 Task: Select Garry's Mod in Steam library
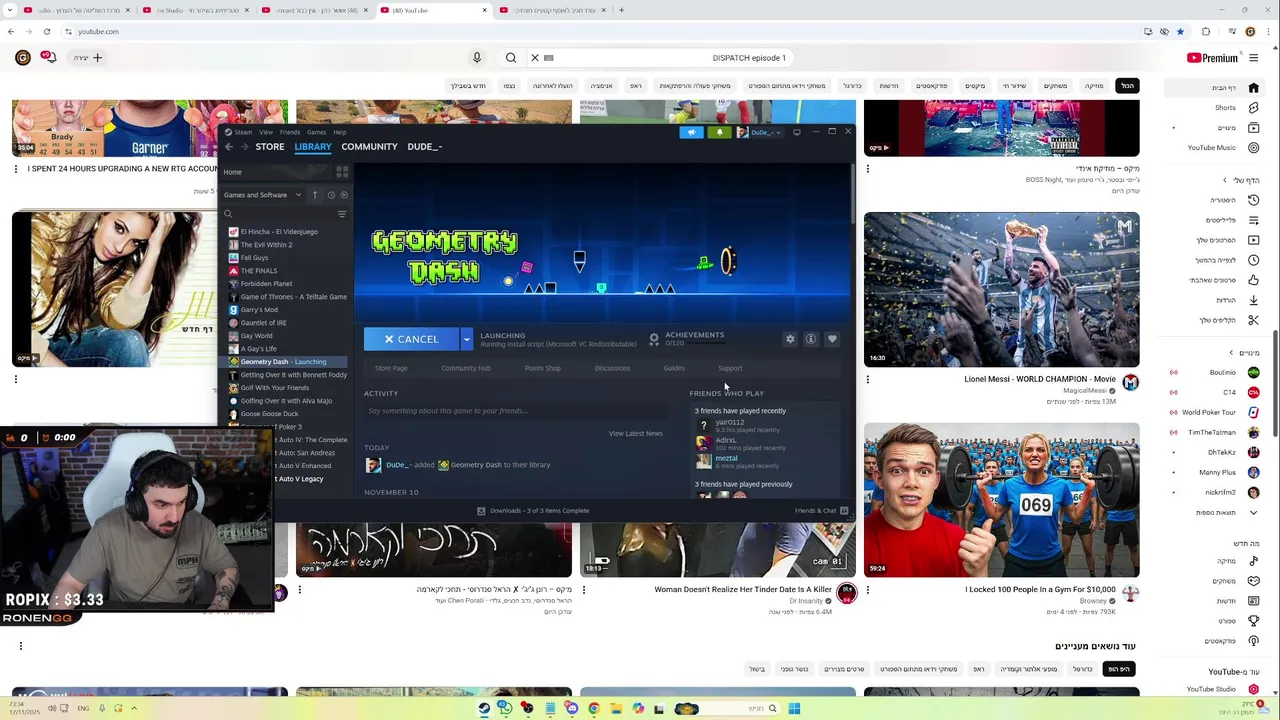click(259, 310)
